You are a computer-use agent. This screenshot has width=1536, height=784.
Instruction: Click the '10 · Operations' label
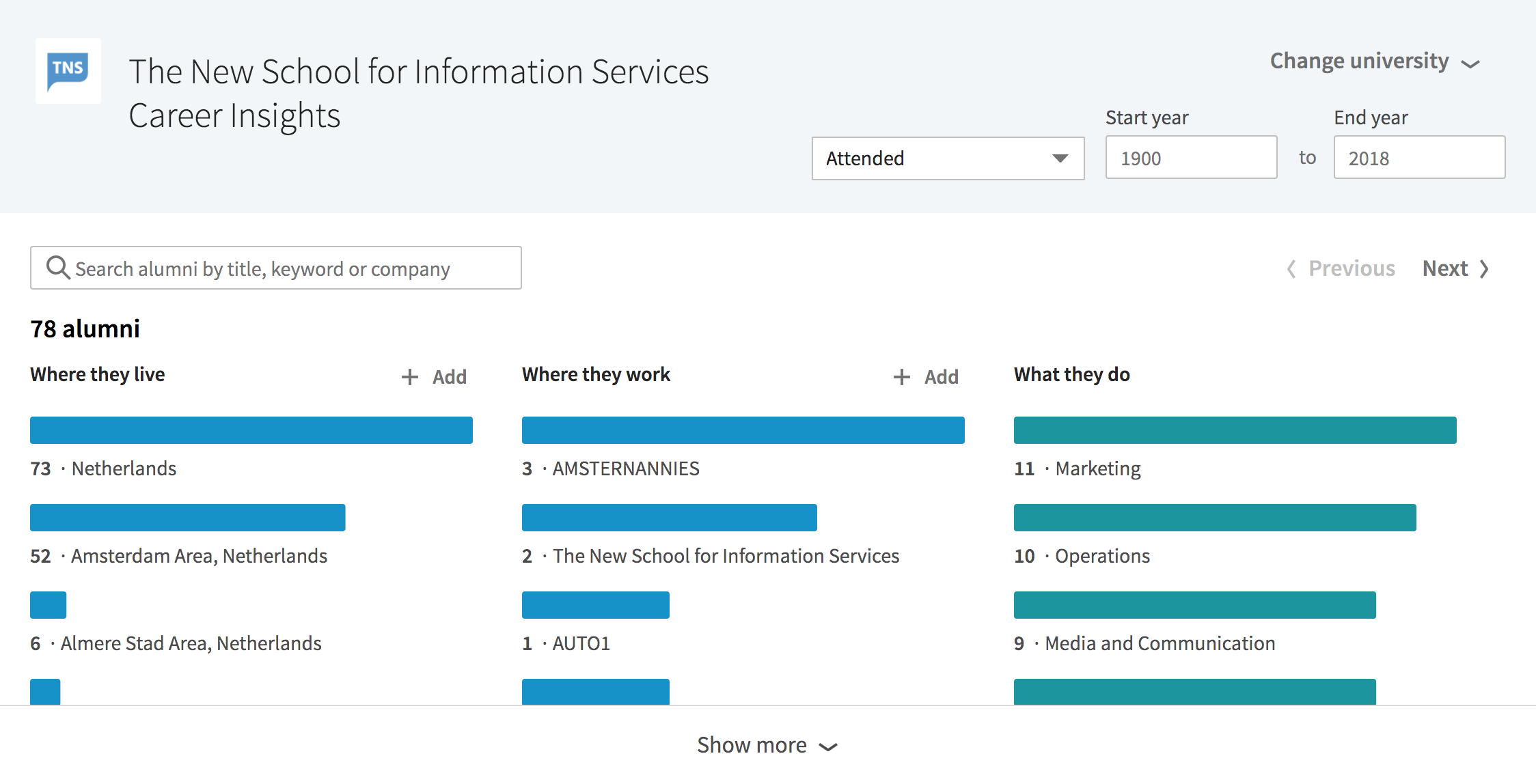[x=1082, y=556]
